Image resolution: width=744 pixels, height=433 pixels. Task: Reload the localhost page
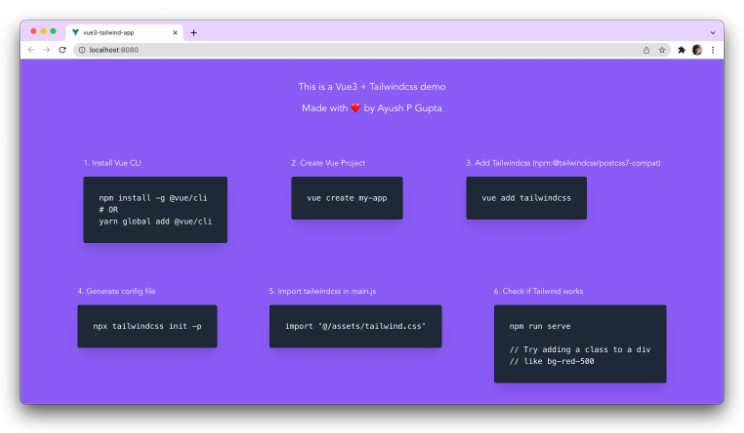[x=62, y=49]
